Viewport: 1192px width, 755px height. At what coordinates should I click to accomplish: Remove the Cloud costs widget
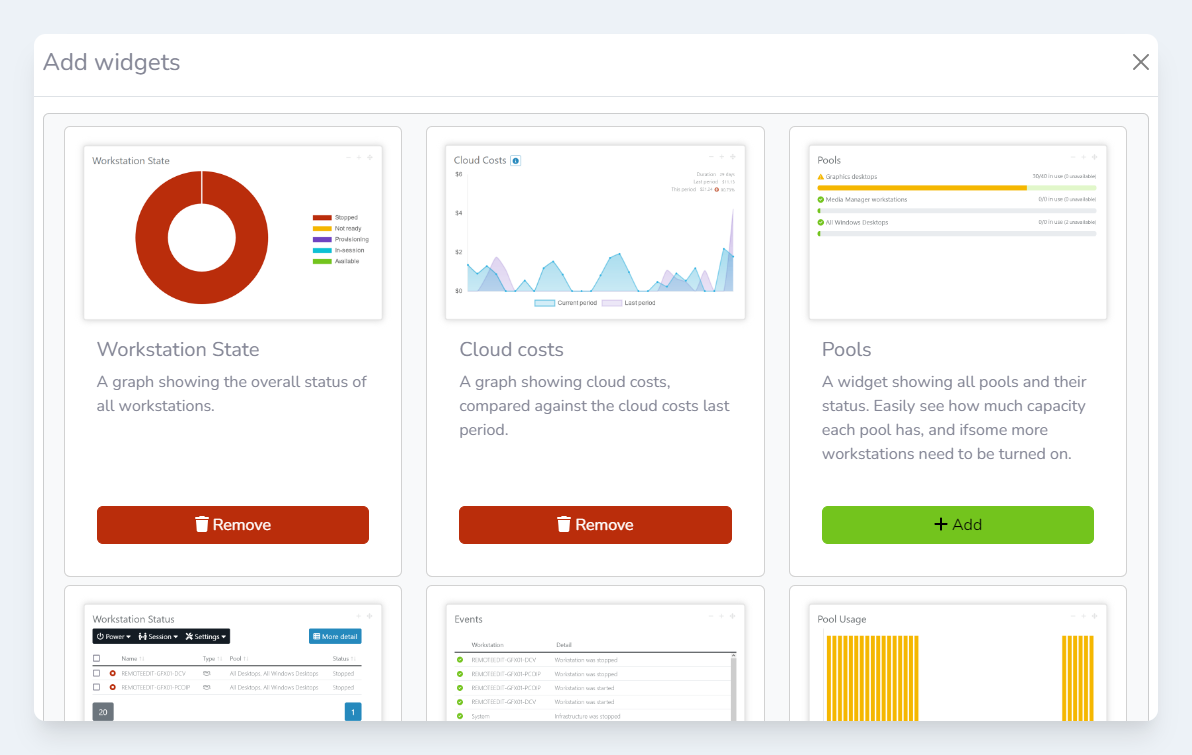(595, 525)
